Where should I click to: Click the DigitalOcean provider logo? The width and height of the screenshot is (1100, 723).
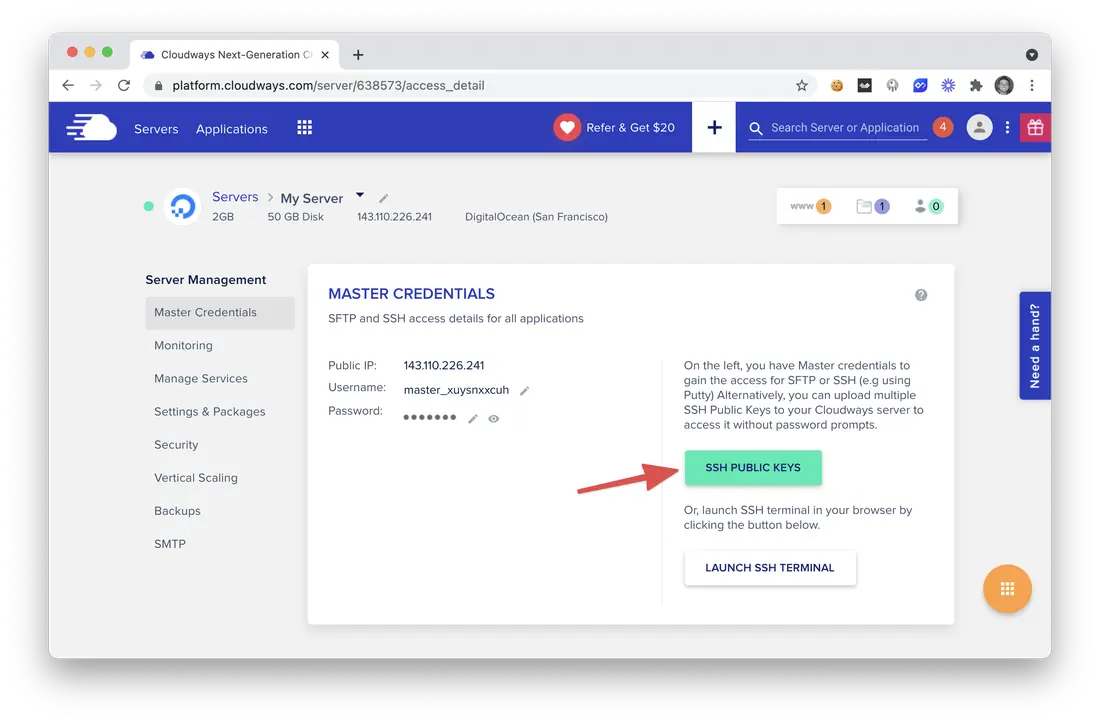click(182, 206)
